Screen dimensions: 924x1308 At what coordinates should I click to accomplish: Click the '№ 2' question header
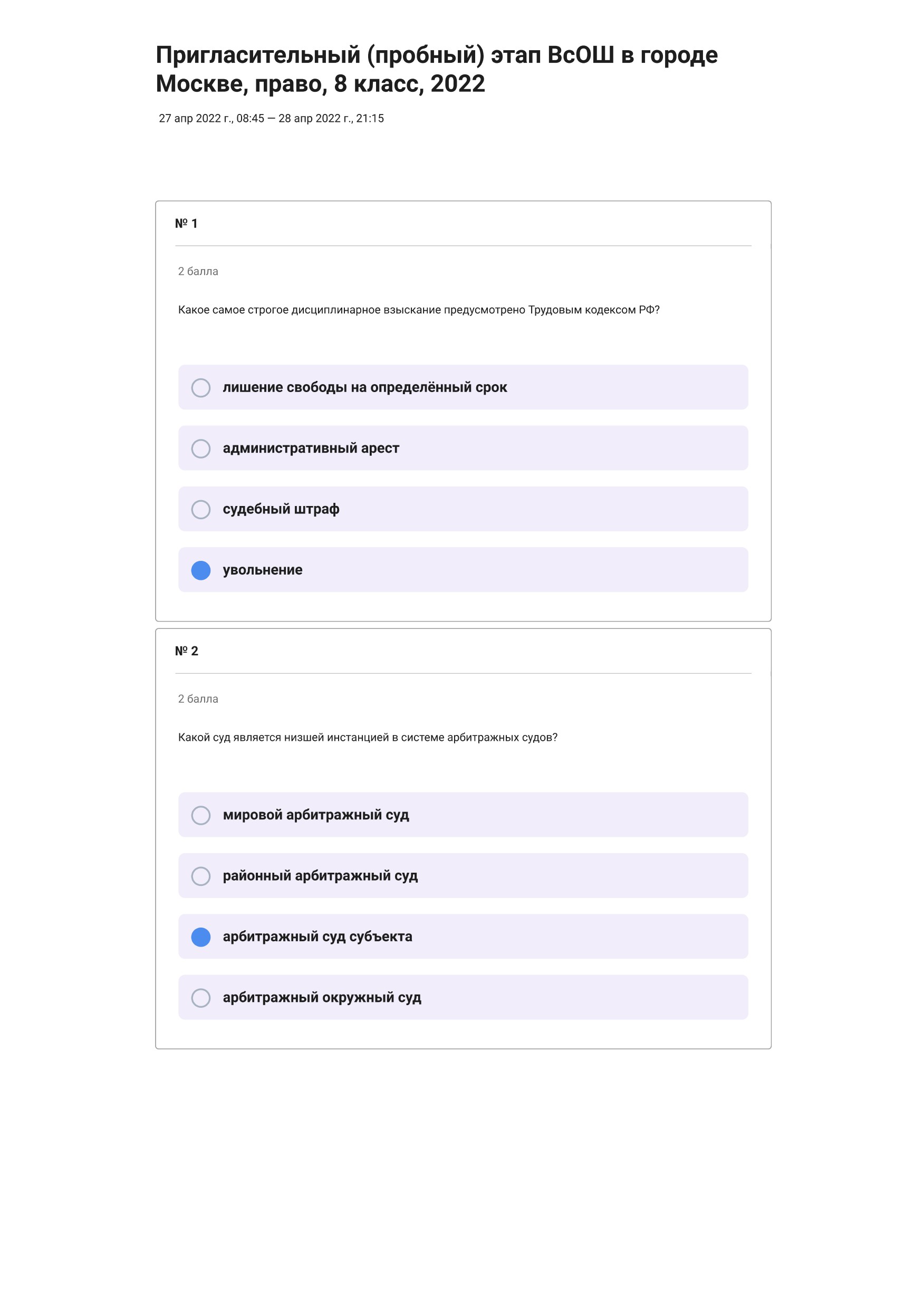186,651
